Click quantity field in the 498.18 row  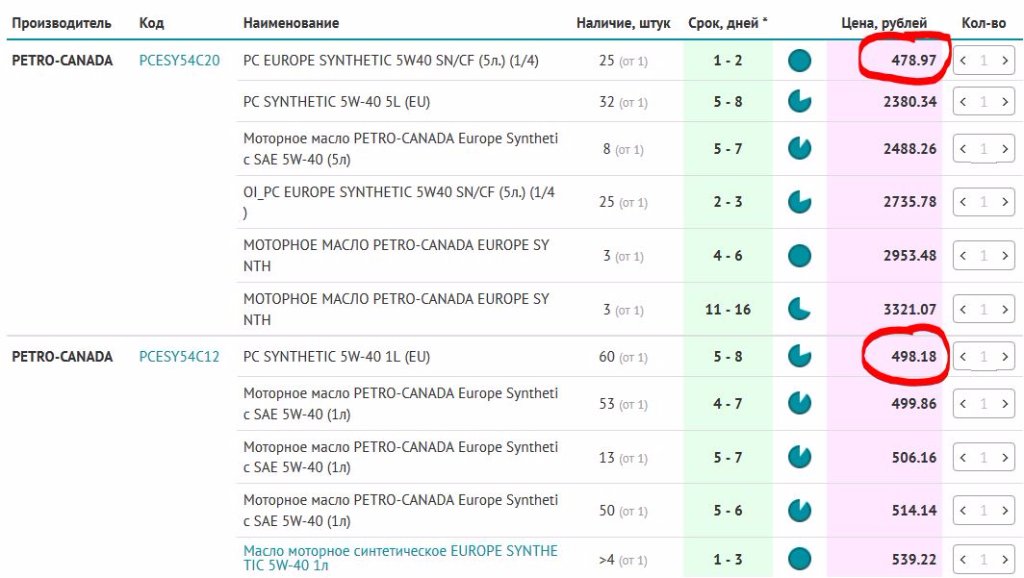pos(984,357)
